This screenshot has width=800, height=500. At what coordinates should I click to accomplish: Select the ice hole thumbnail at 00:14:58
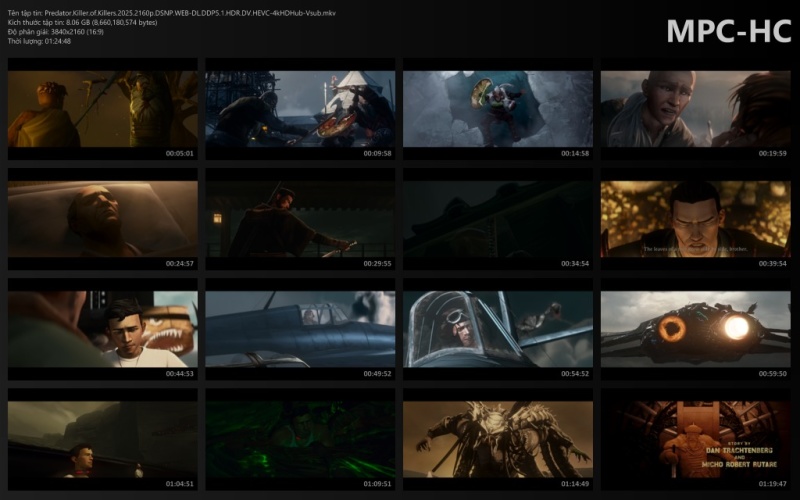498,109
